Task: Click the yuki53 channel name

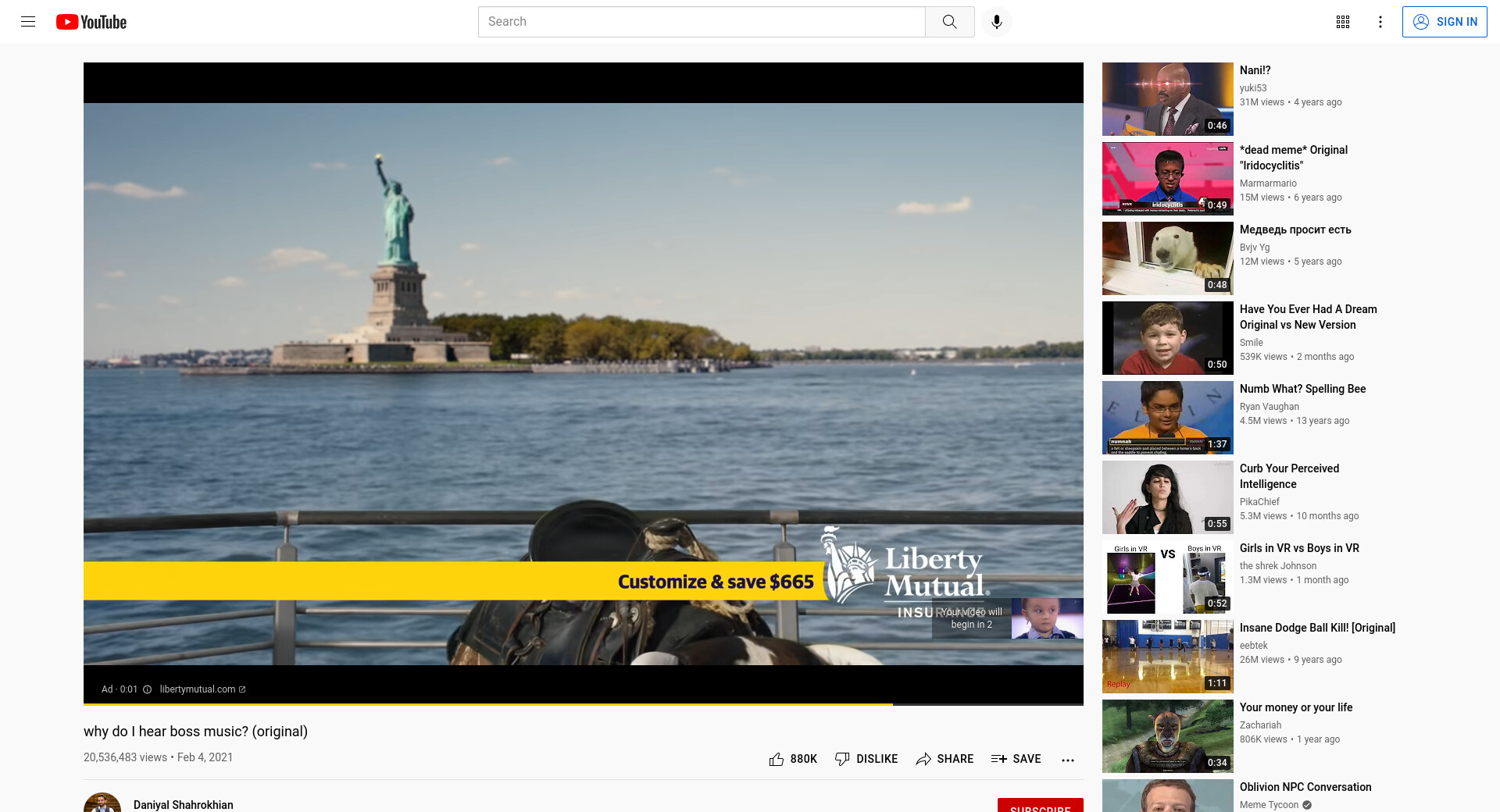Action: point(1253,88)
